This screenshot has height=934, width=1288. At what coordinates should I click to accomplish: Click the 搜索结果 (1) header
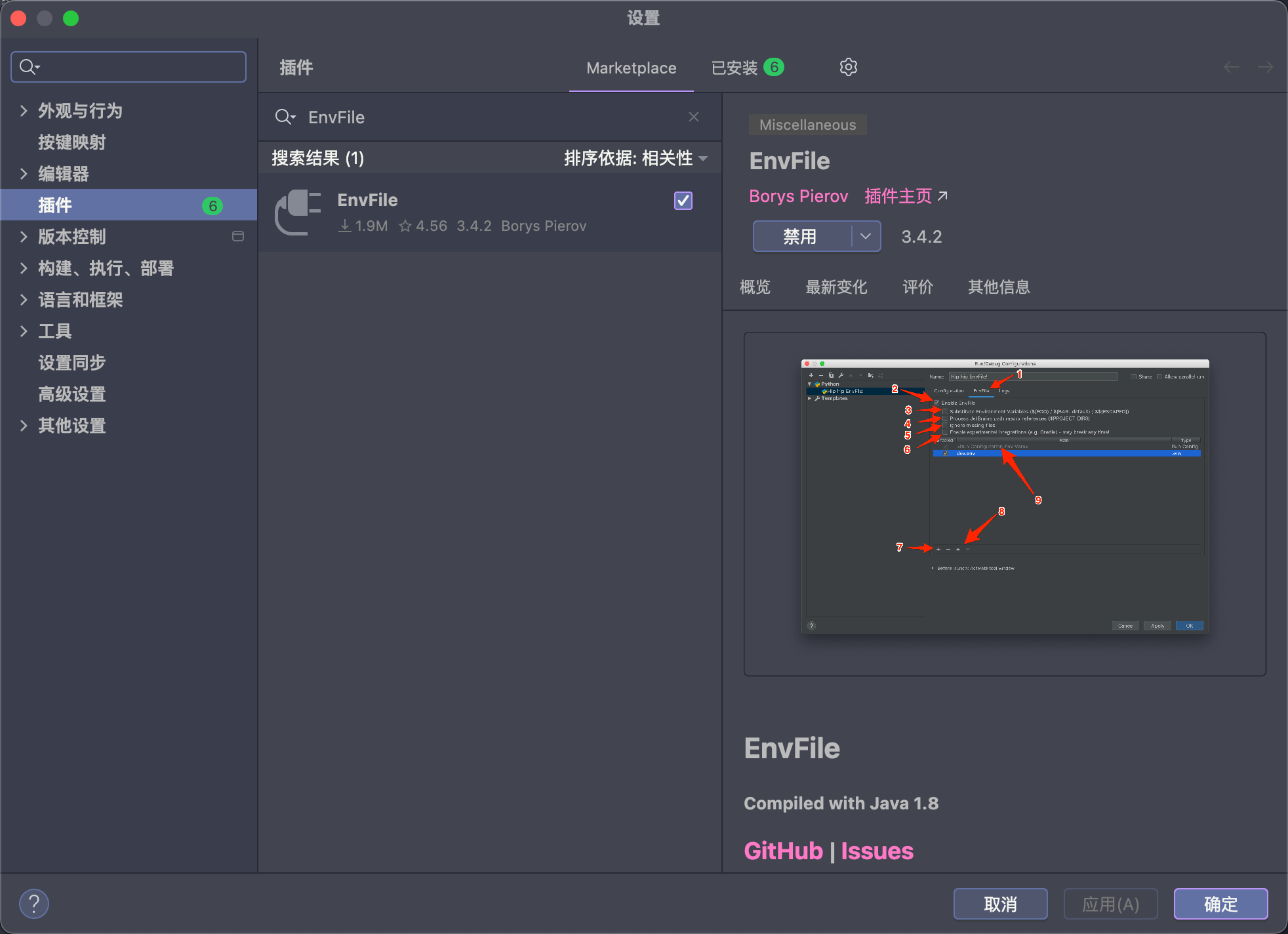coord(317,158)
